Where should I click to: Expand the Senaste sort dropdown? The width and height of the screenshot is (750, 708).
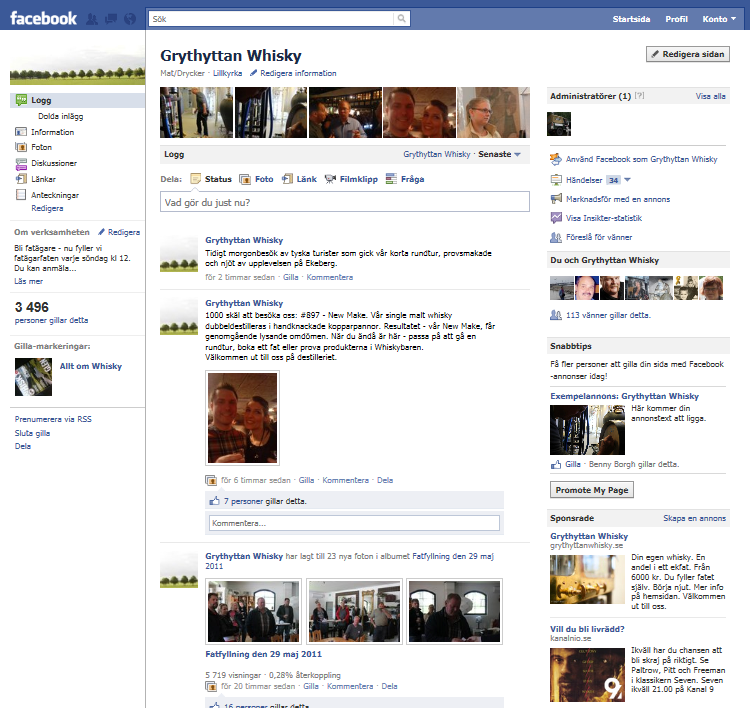499,154
